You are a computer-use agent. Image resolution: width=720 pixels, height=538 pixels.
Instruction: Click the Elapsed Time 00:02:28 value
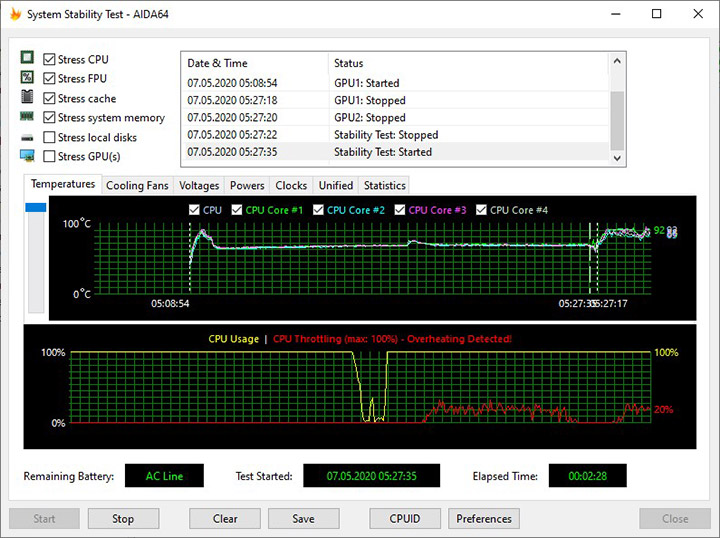[x=587, y=476]
